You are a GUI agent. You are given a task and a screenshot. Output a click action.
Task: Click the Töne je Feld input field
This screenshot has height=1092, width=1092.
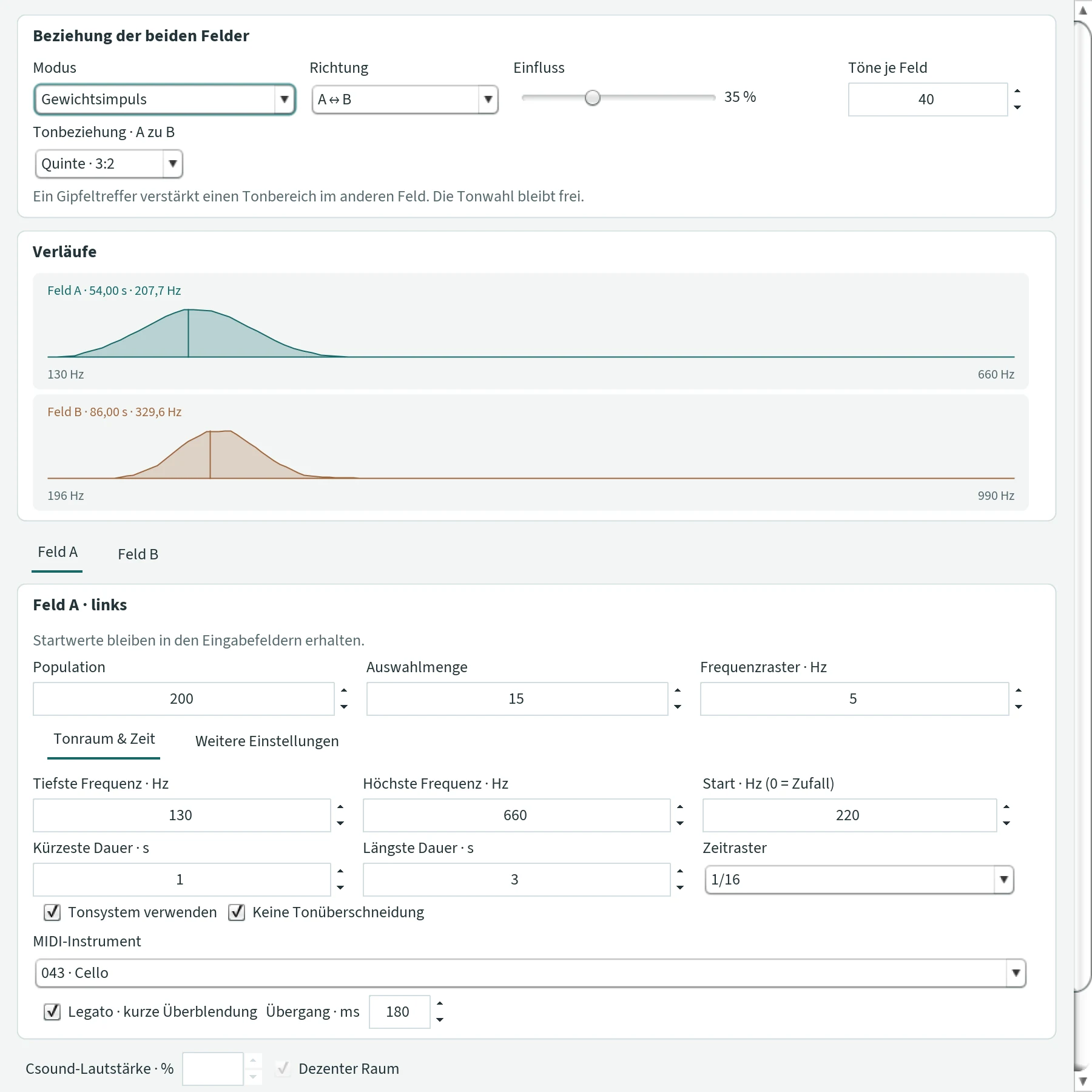click(928, 99)
